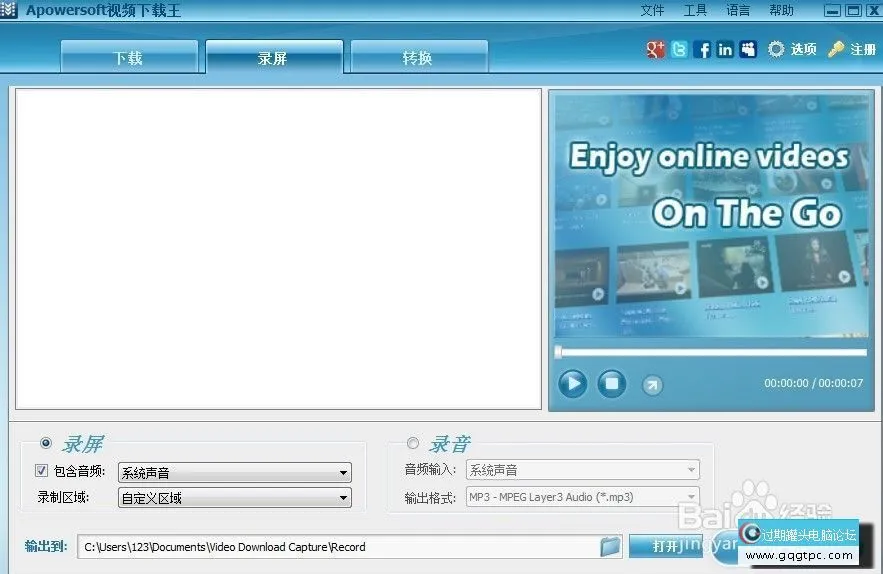Click the MySpace share icon
Screen dimensions: 883x574
748,50
